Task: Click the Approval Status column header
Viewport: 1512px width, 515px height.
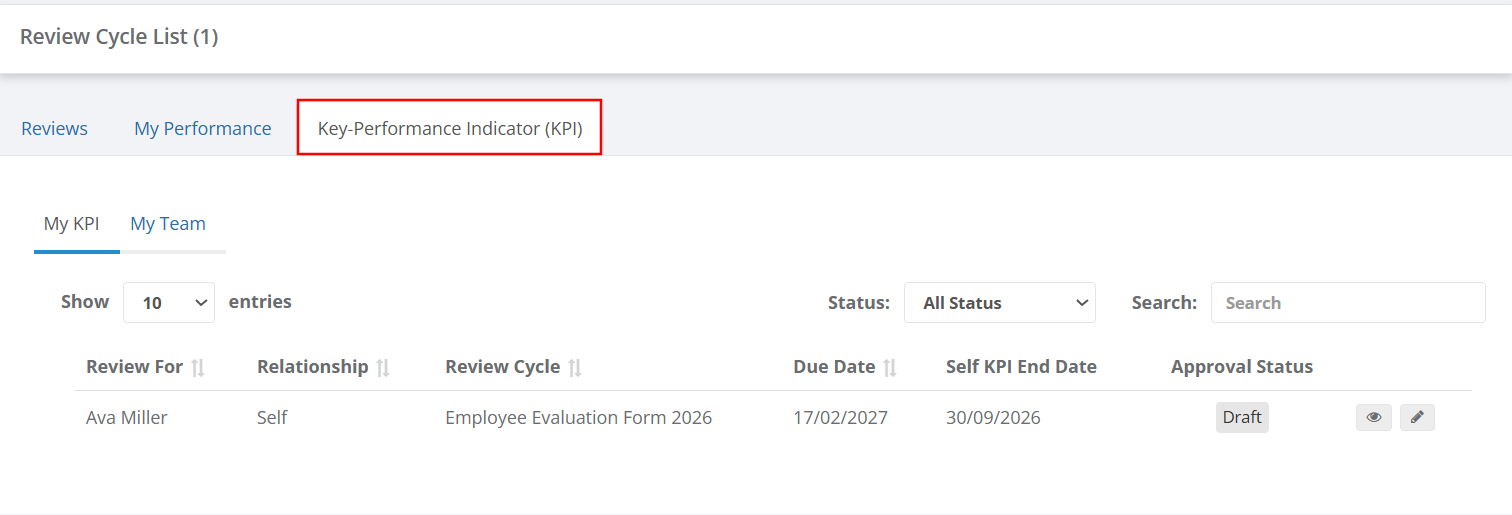Action: pyautogui.click(x=1242, y=366)
